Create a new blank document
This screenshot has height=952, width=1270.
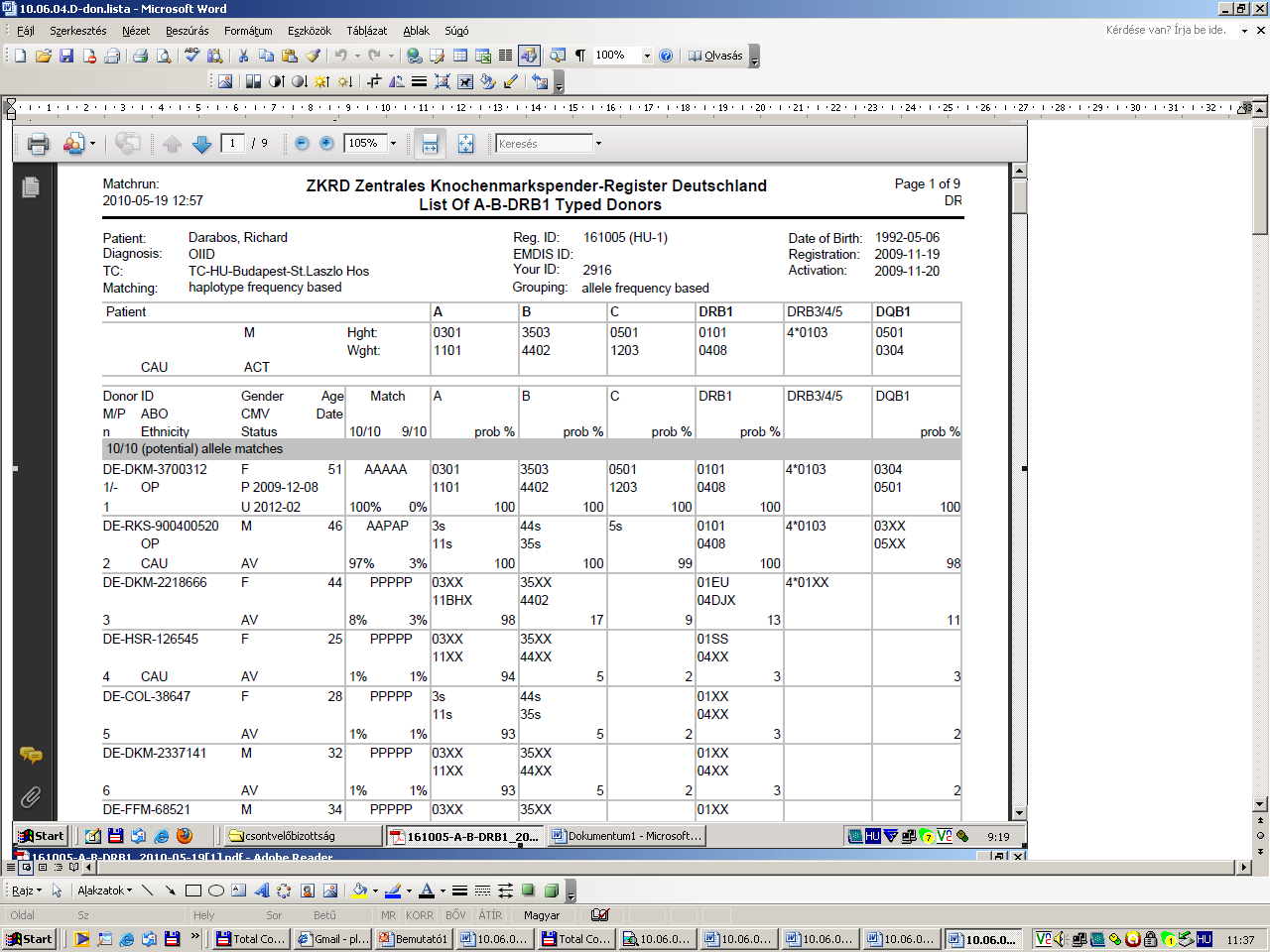point(19,56)
